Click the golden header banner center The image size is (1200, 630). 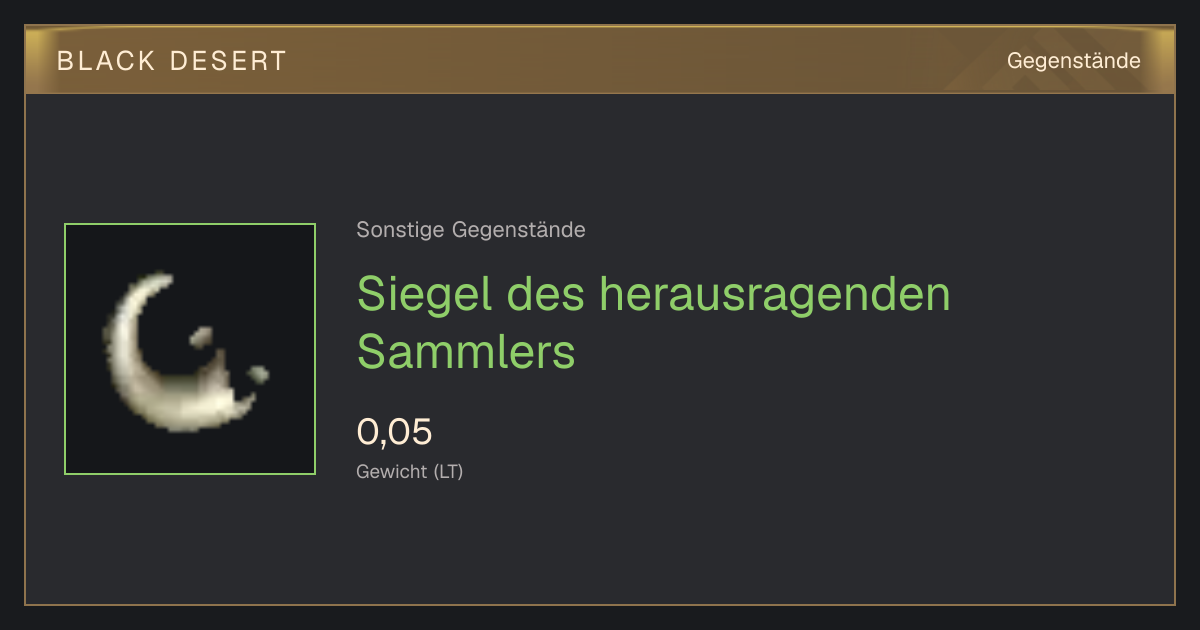coord(600,60)
